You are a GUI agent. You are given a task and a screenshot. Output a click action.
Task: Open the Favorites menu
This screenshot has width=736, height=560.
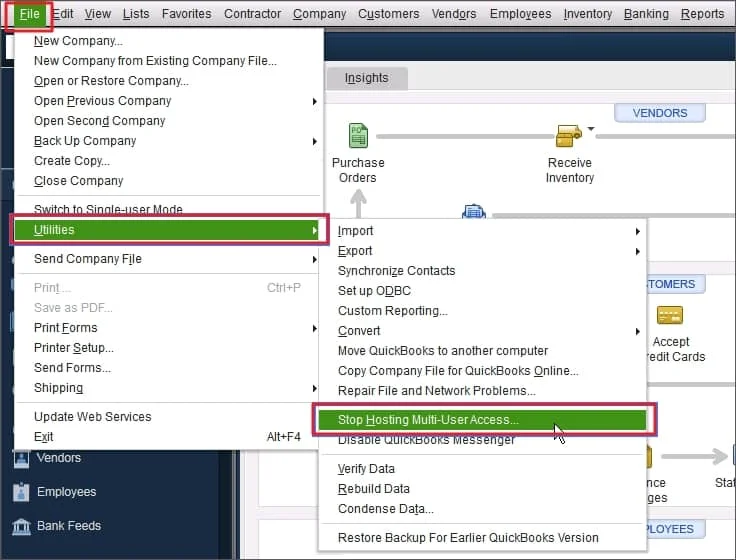186,14
